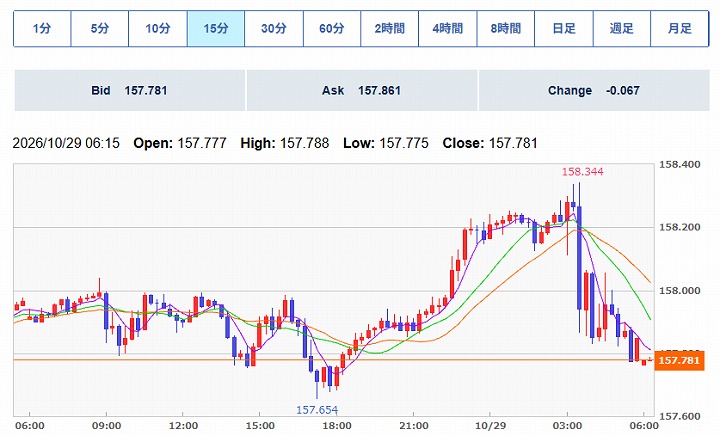The height and width of the screenshot is (436, 720).
Task: Show the 週足 weekly chart
Action: click(622, 28)
